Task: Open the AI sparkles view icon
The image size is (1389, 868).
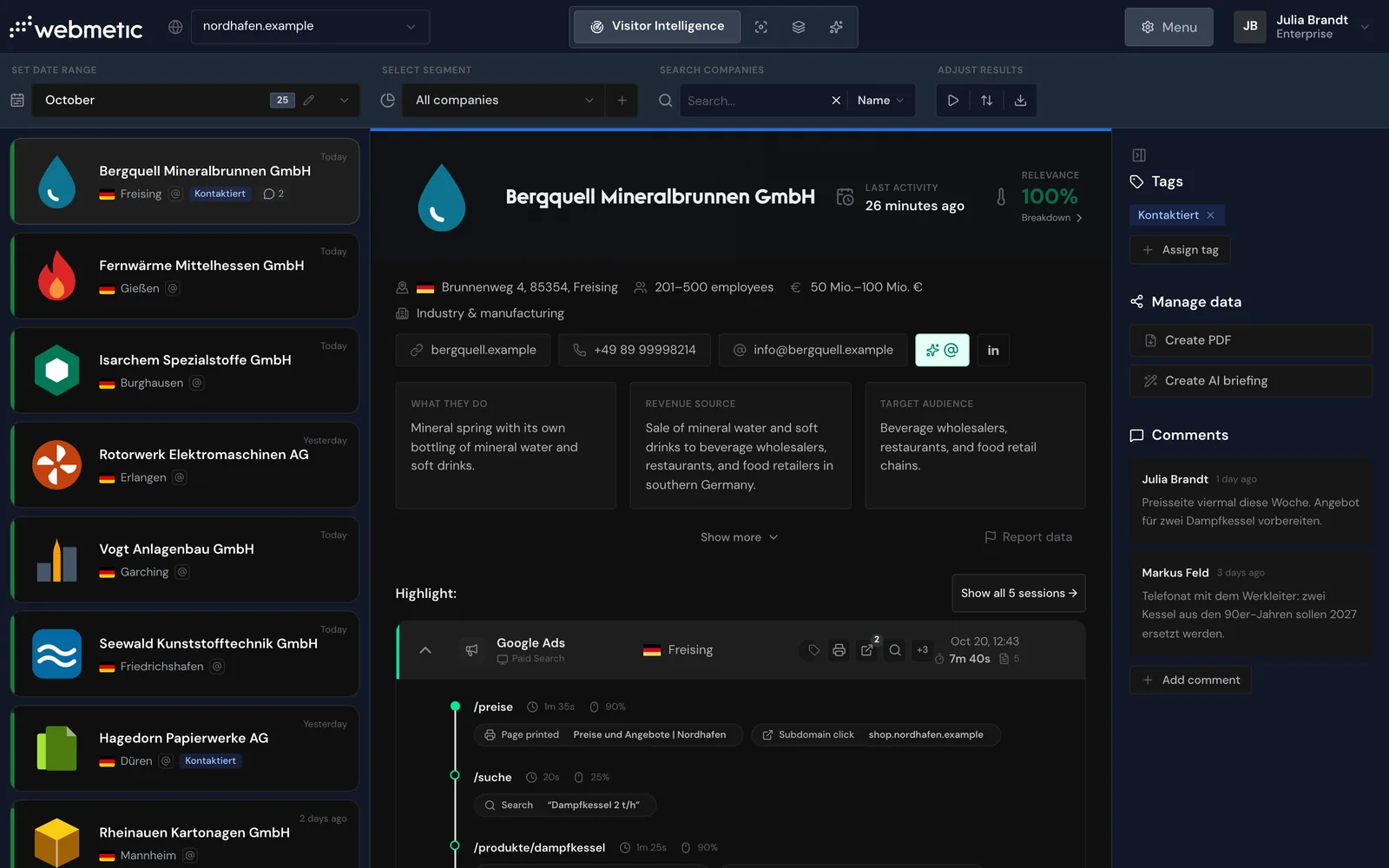Action: point(836,27)
